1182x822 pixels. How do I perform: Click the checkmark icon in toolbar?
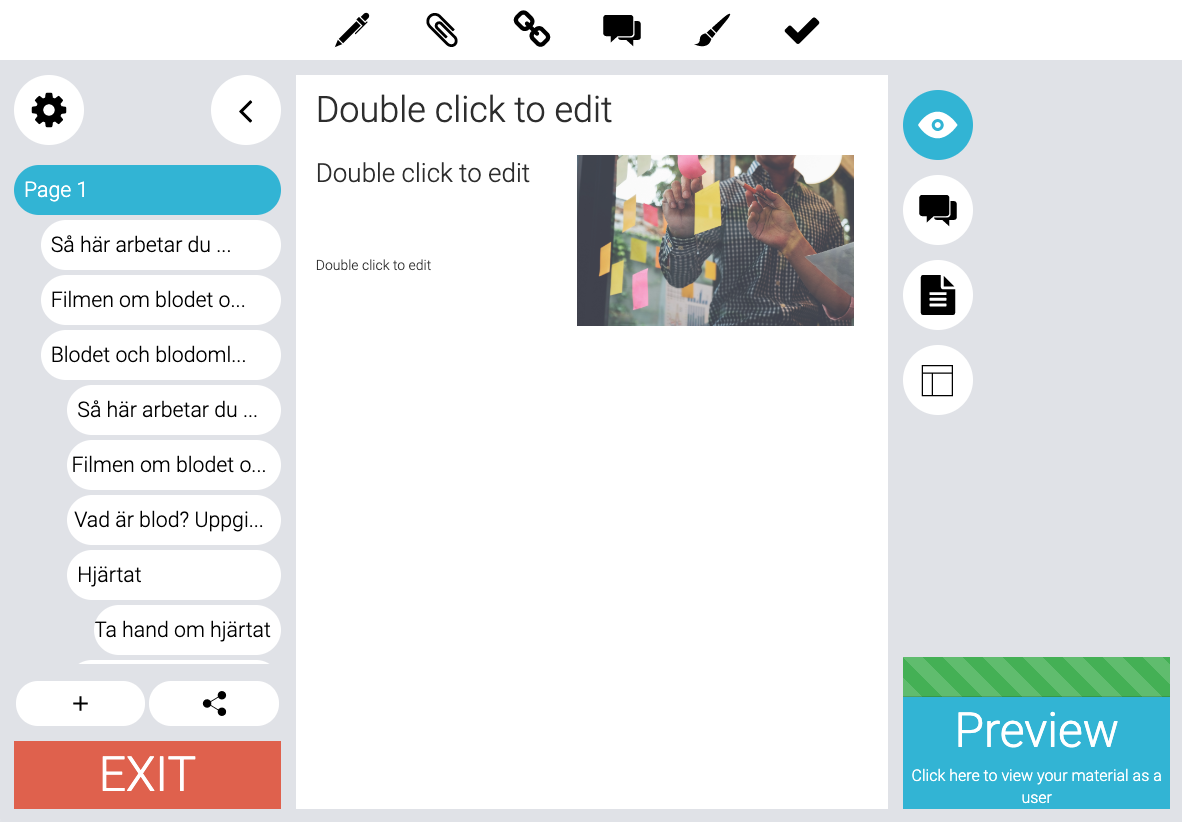801,31
